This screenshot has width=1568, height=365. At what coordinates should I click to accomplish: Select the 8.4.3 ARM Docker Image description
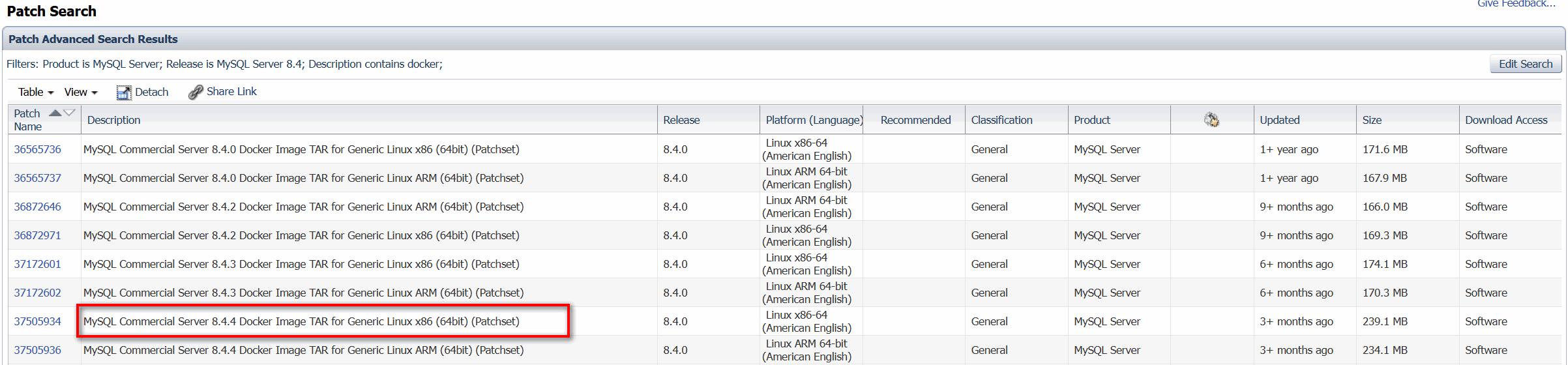(x=303, y=293)
